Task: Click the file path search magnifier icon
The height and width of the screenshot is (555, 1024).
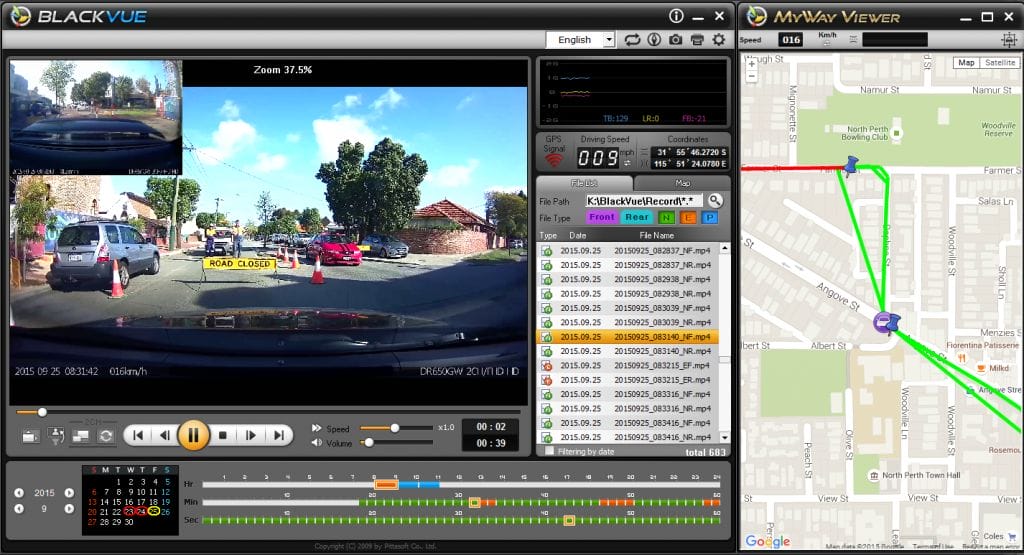Action: (x=715, y=201)
